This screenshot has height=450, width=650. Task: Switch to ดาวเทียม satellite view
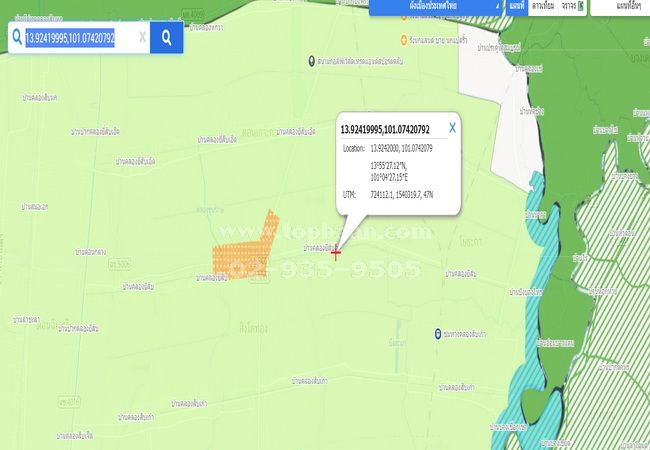click(x=543, y=6)
